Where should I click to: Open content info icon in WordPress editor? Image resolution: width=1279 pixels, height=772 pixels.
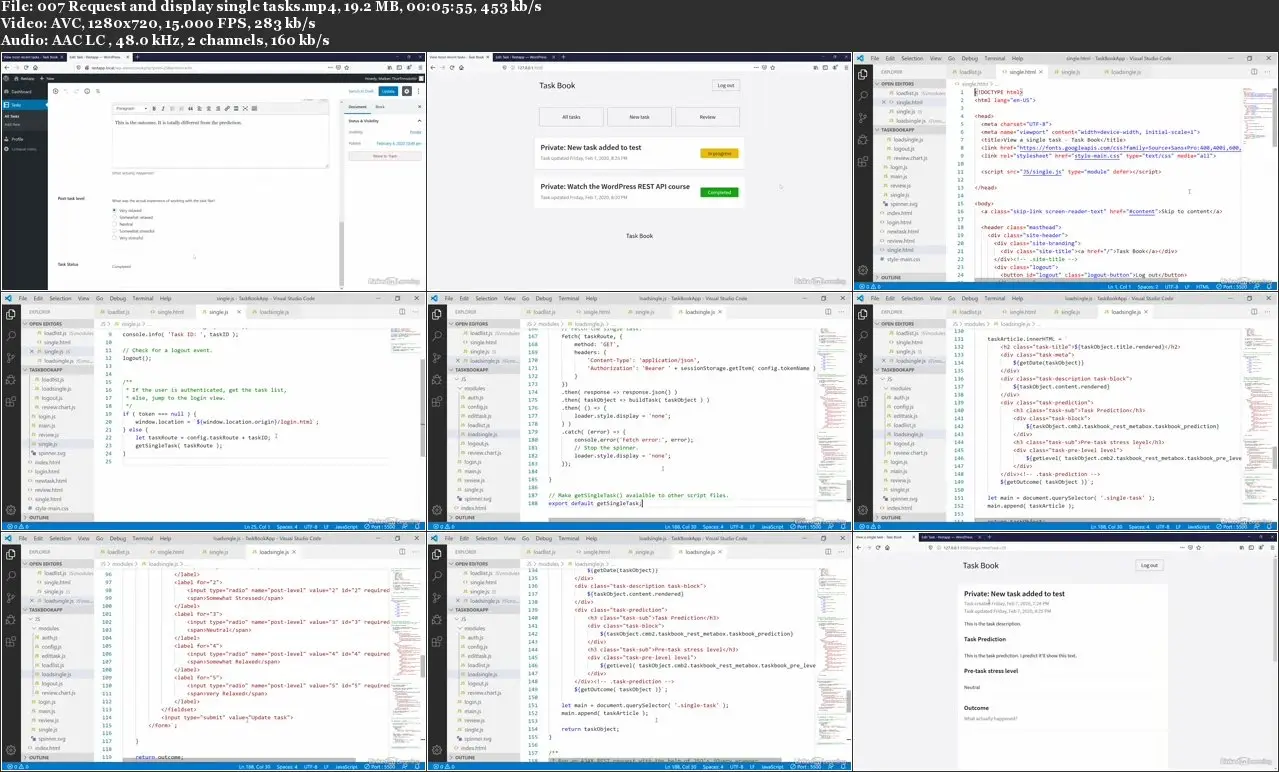(87, 91)
